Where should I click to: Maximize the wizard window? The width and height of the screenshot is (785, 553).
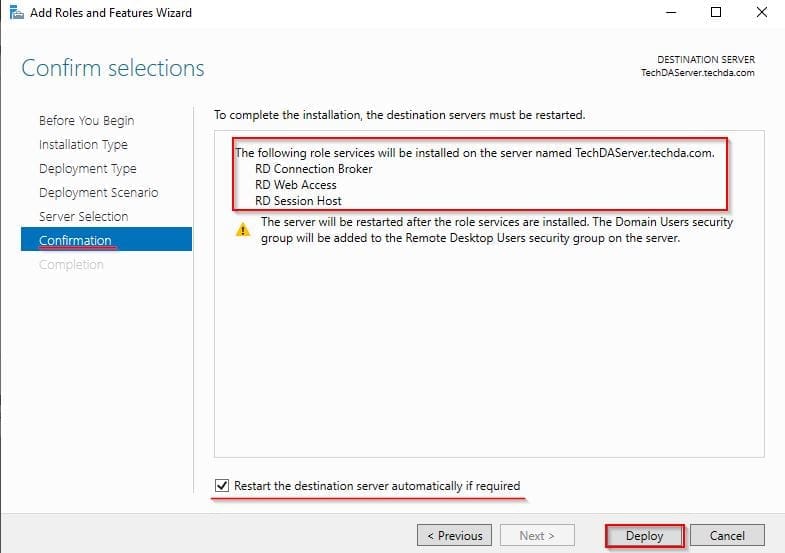pos(716,13)
